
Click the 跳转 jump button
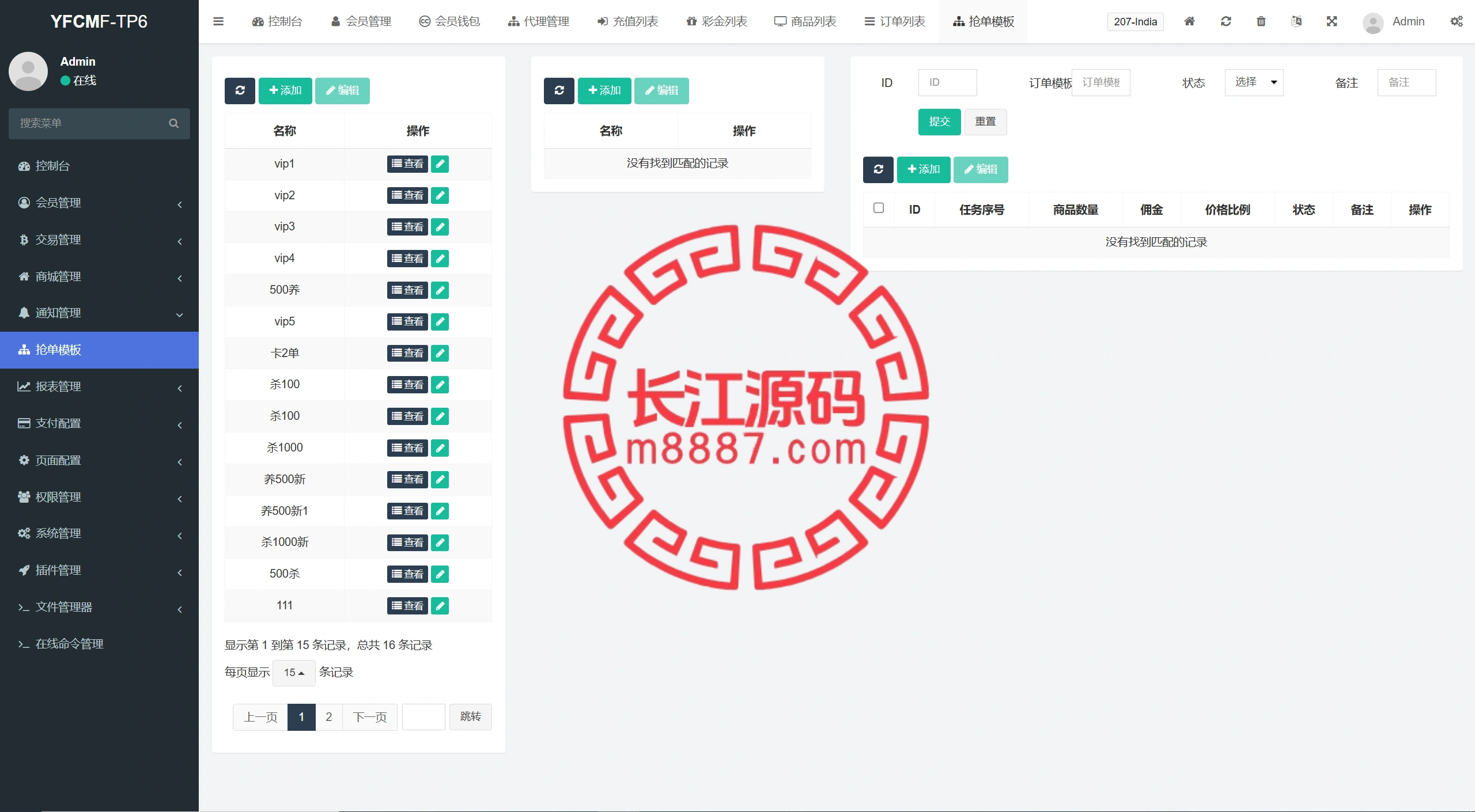click(x=470, y=716)
